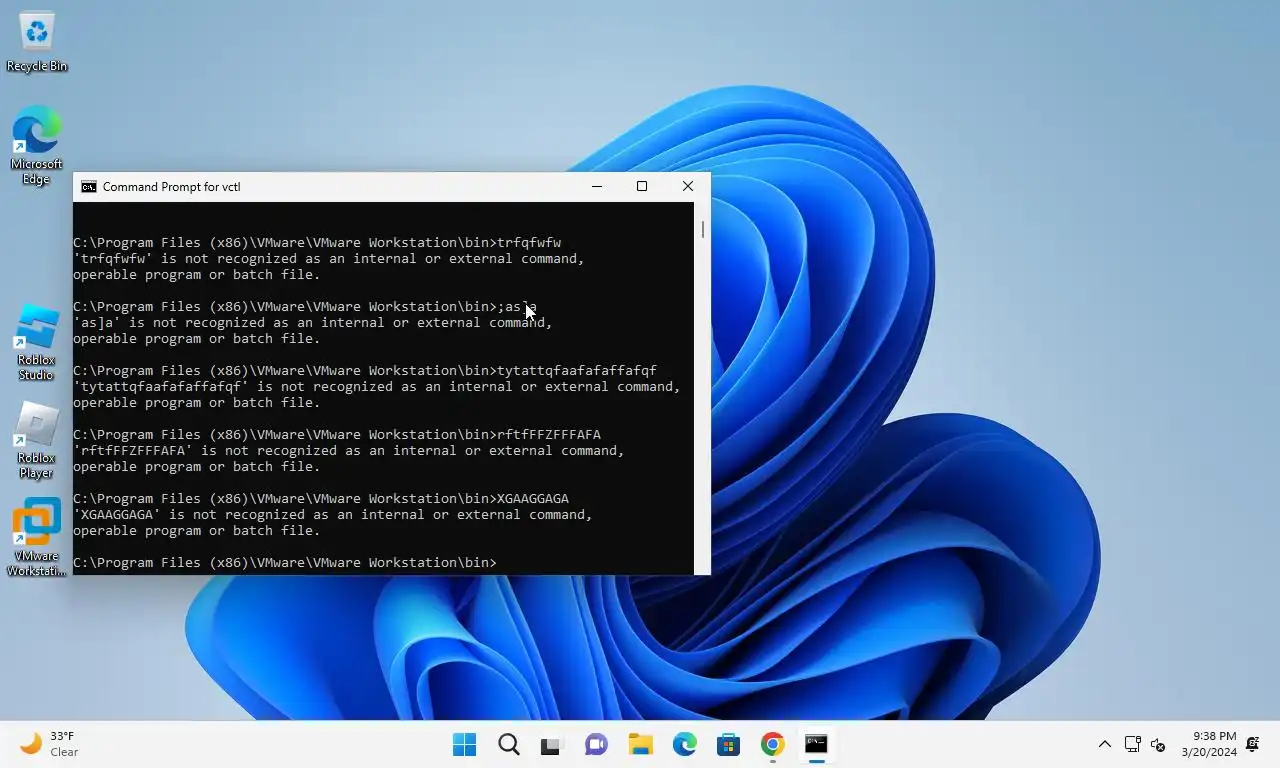Screen dimensions: 1280x768
Task: Click the error line quoting 'as]a'
Action: point(313,322)
